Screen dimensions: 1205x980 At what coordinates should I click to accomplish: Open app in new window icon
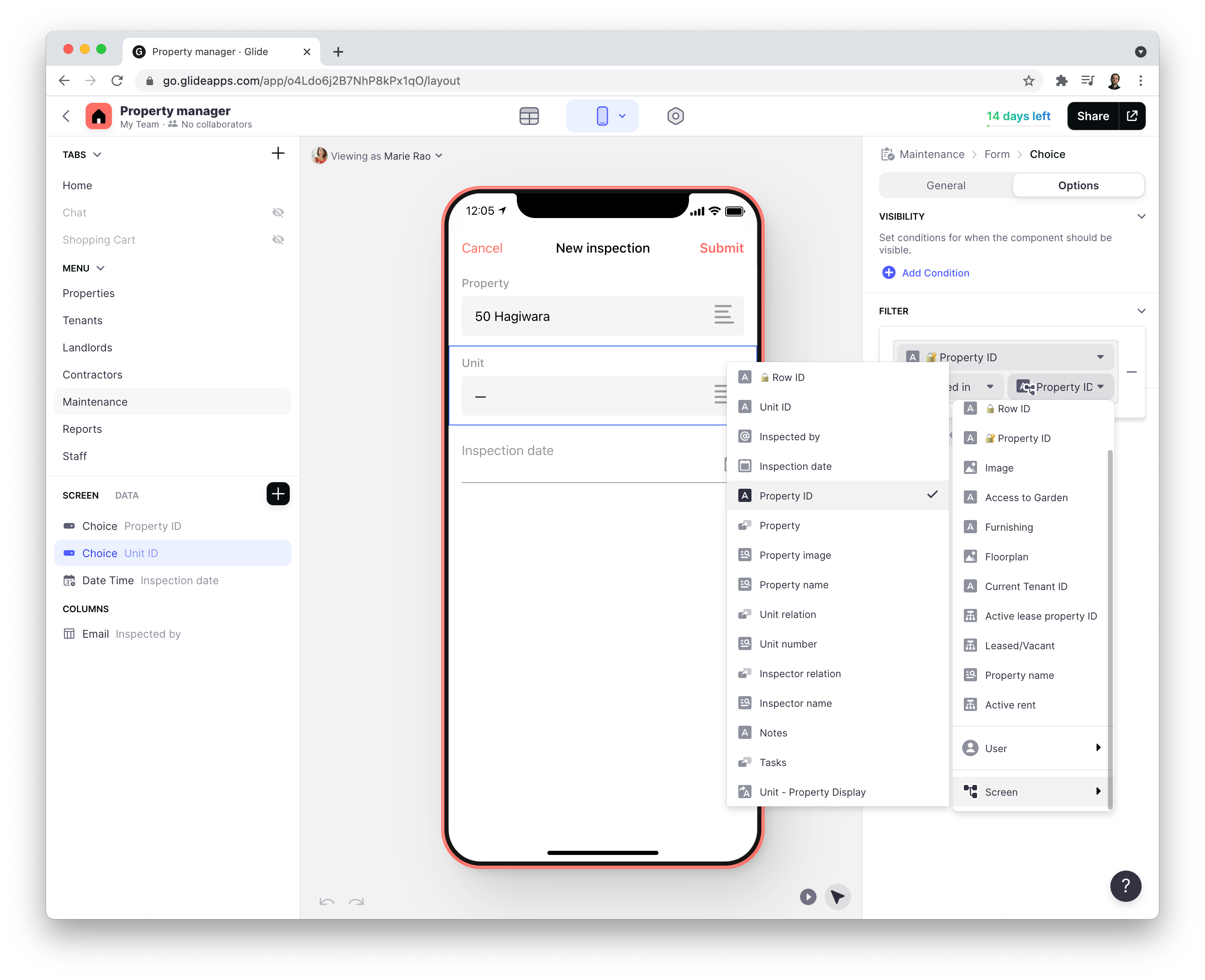click(x=1132, y=116)
